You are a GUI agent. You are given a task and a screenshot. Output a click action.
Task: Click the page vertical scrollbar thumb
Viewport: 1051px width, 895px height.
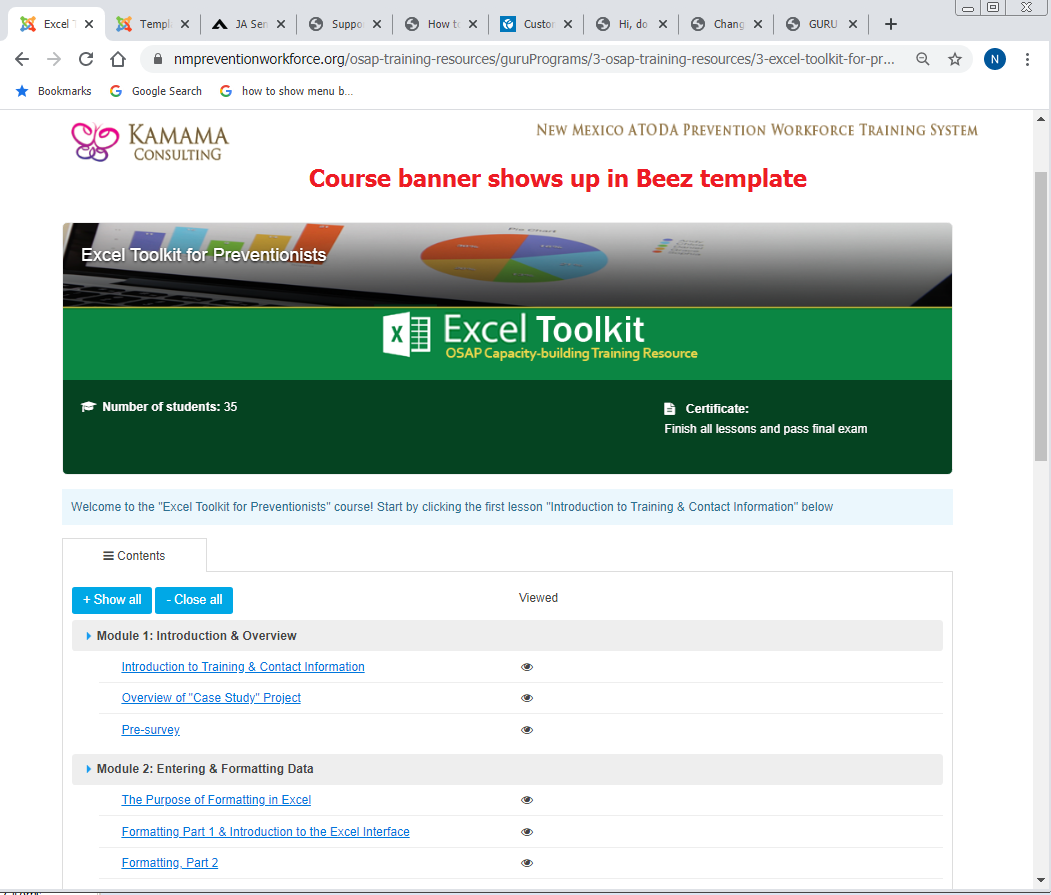click(1040, 316)
